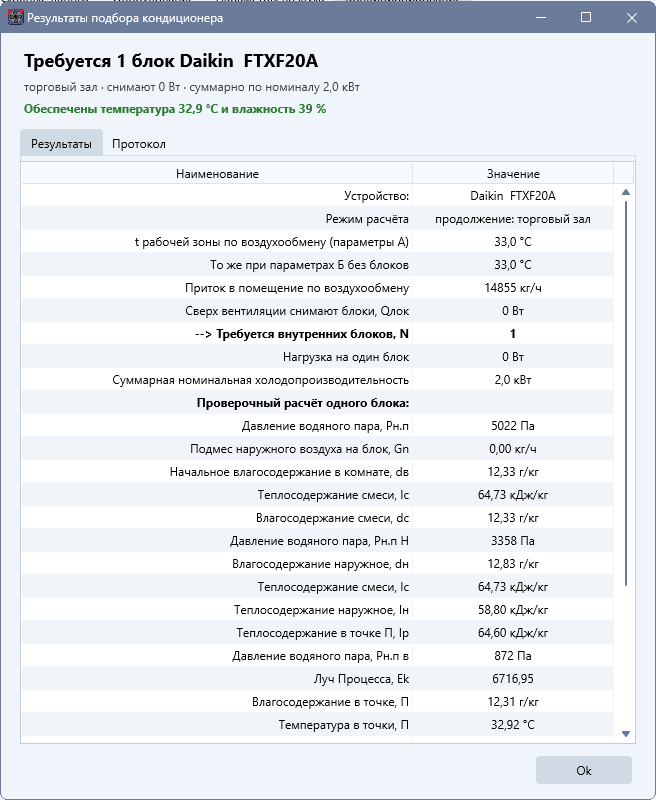Select Давление водяного пара, Рн.п Н row
The height and width of the screenshot is (800, 656).
(317, 541)
